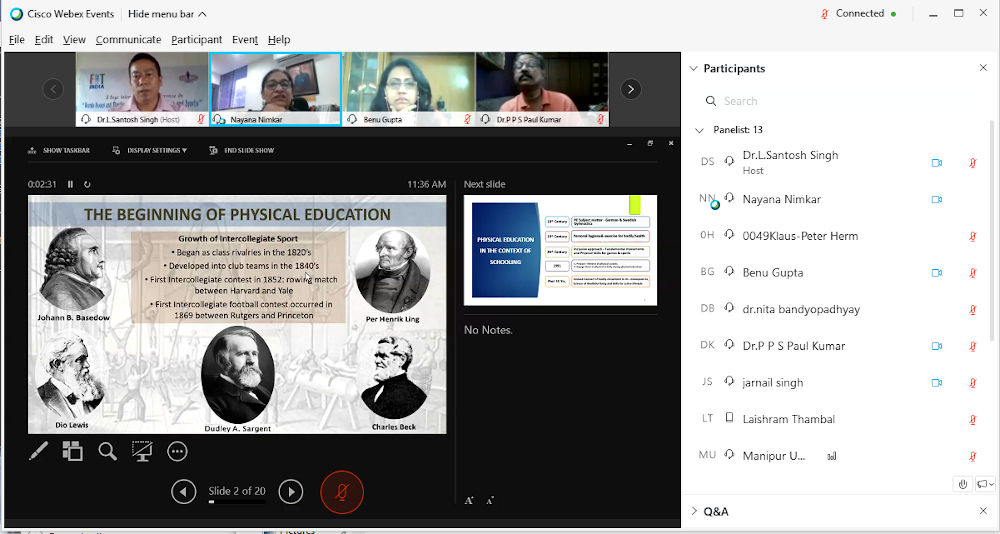This screenshot has height=534, width=1000.
Task: Restore down the presenter view window
Action: click(x=650, y=144)
